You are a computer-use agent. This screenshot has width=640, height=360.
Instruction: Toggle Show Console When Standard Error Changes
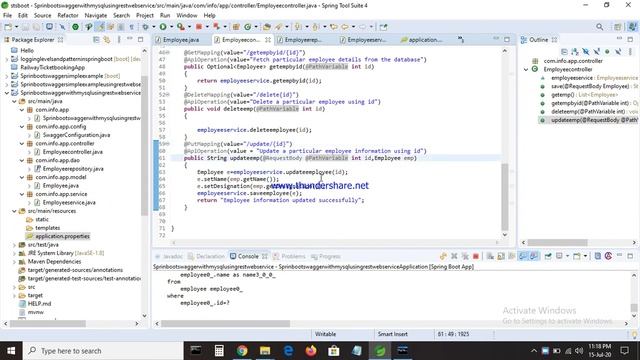[x=533, y=256]
